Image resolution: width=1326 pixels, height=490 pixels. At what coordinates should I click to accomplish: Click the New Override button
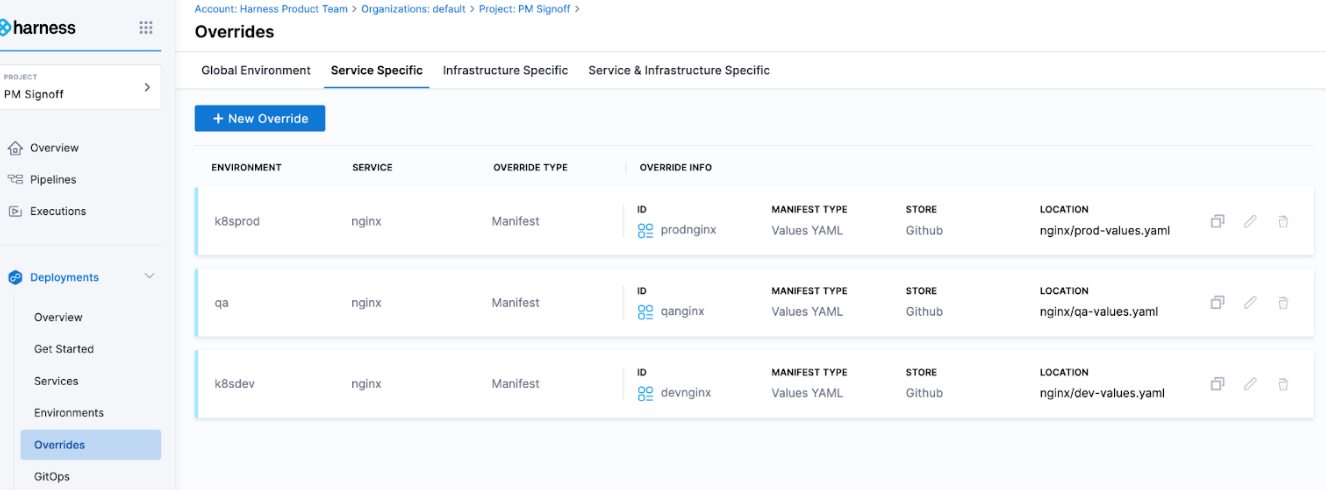coord(260,118)
